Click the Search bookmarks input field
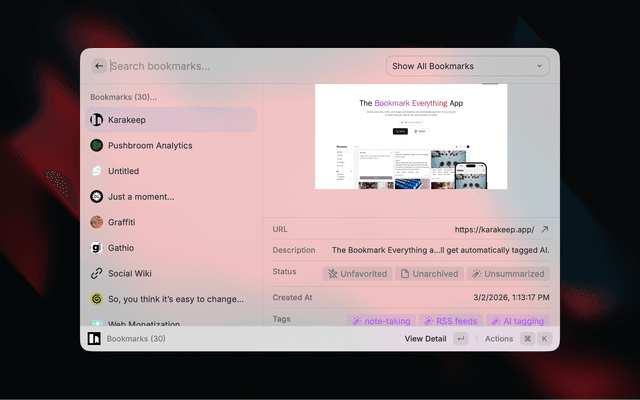The width and height of the screenshot is (640, 400). 240,66
